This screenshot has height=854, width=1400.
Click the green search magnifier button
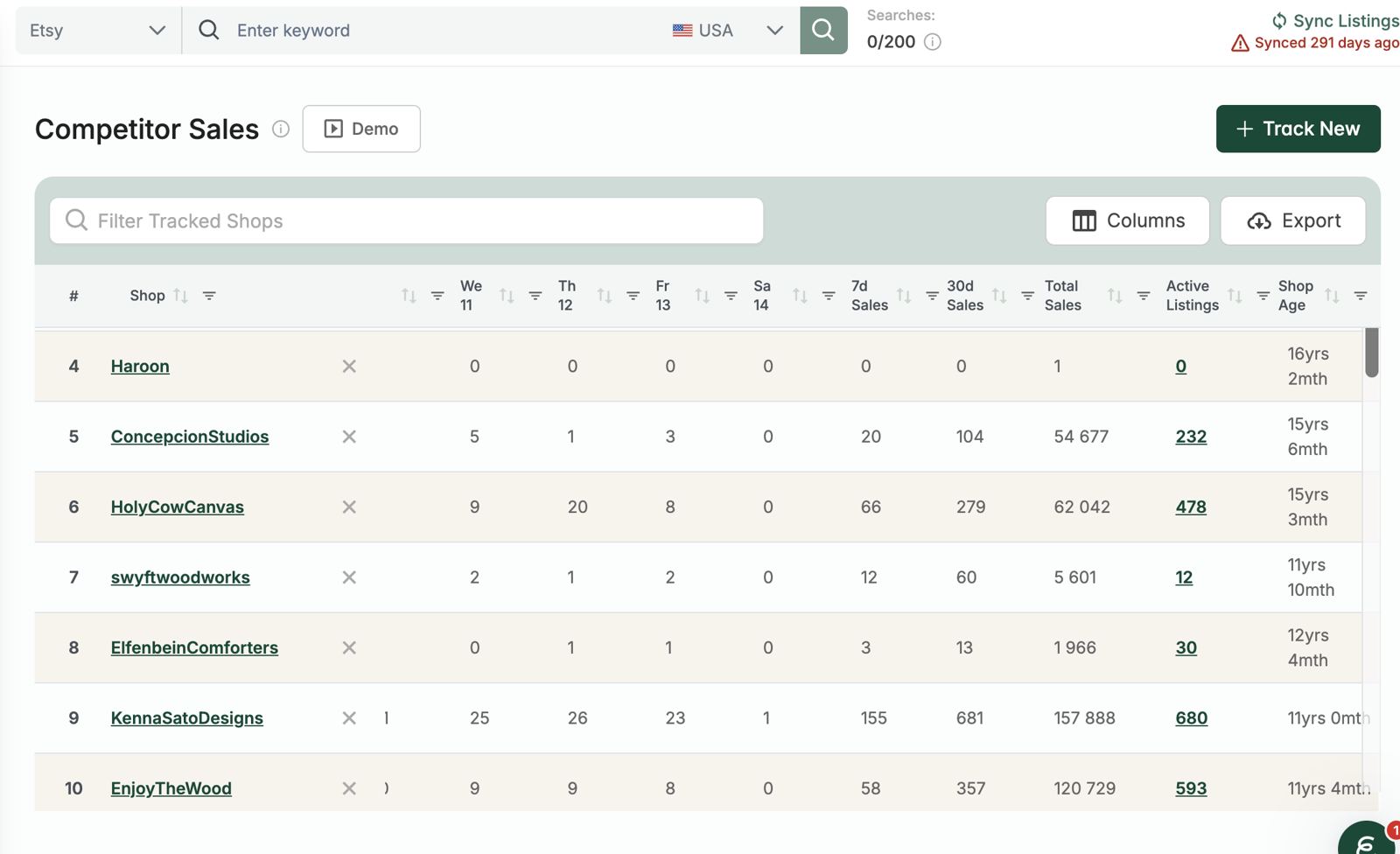823,31
